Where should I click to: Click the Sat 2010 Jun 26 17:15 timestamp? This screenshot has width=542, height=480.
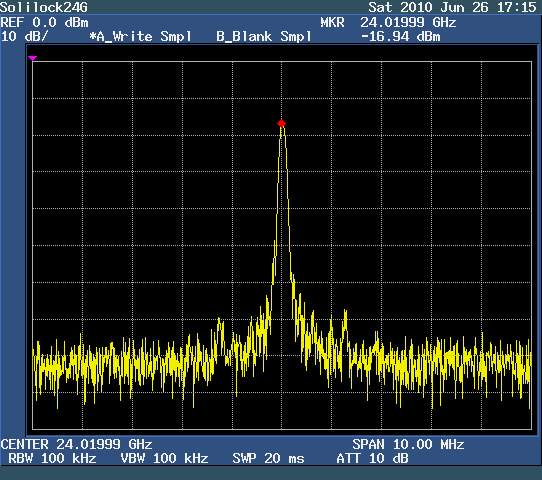point(452,7)
